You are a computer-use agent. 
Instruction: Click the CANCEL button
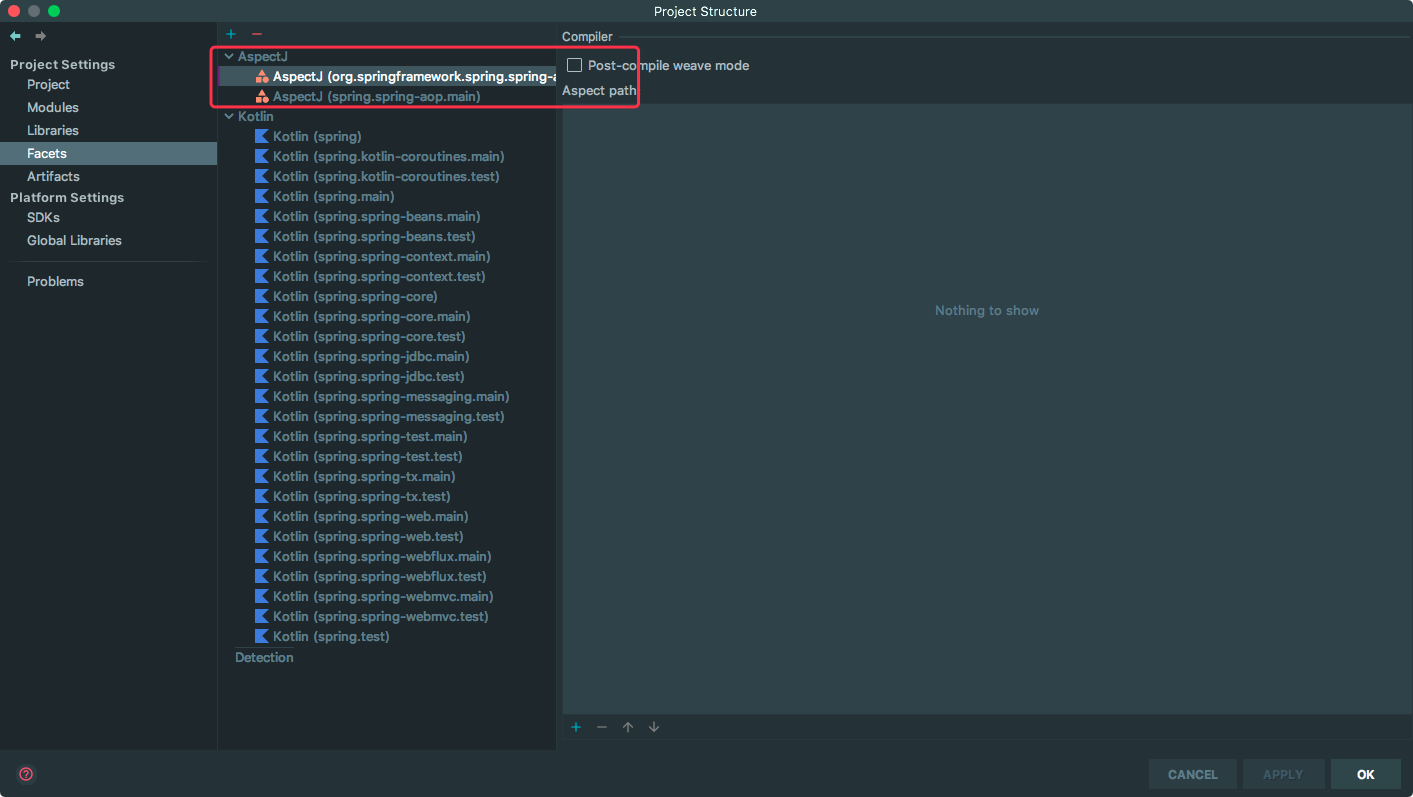coord(1193,774)
